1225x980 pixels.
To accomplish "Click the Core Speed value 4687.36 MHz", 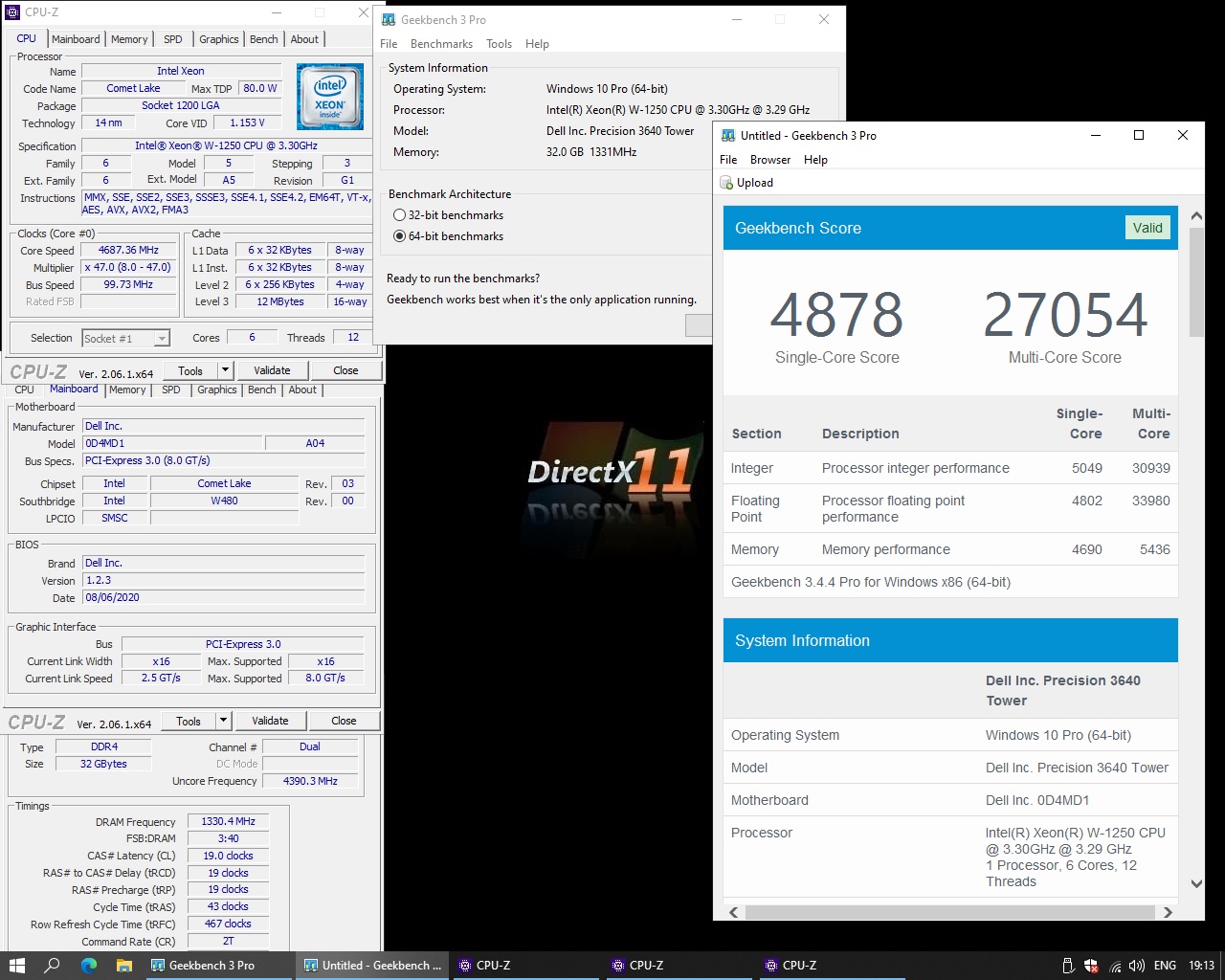I will pos(128,250).
